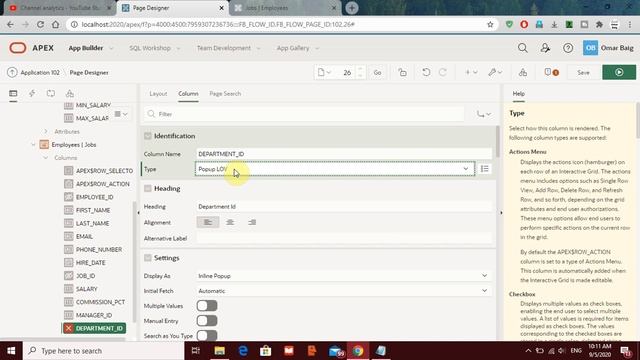
Task: Open the Omar Baig account menu
Action: [608, 48]
